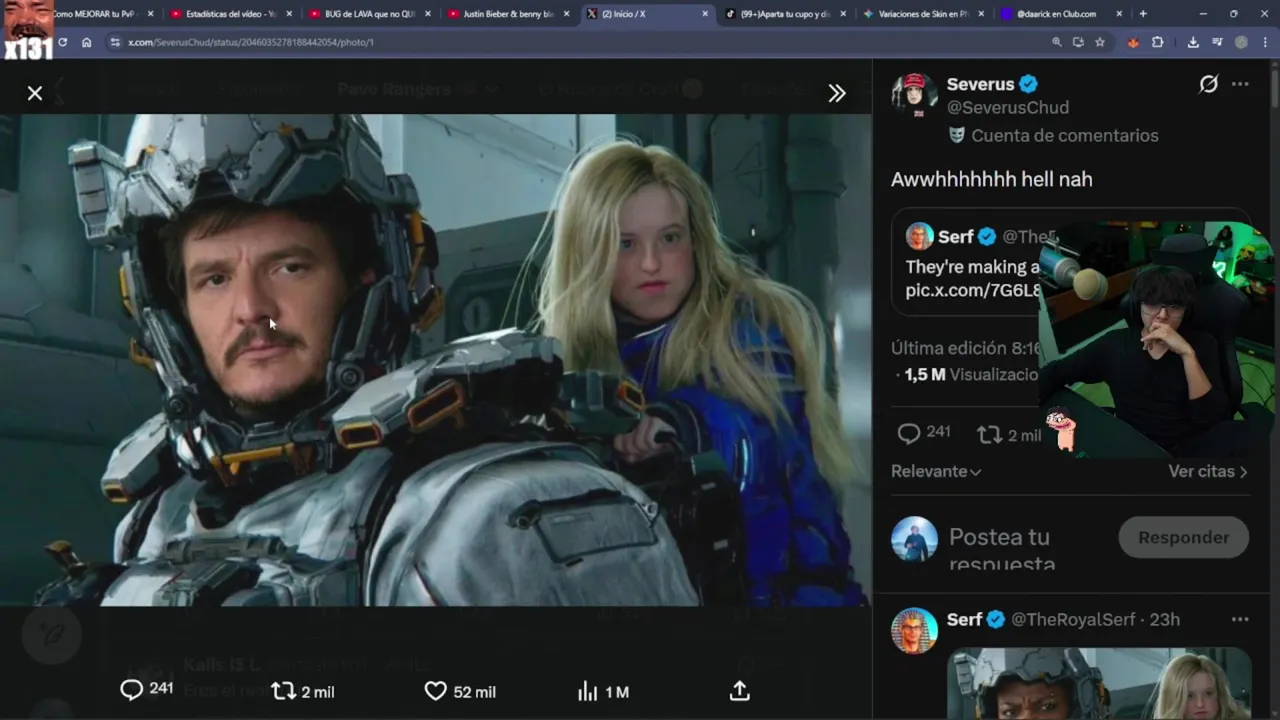This screenshot has width=1280, height=720.
Task: Click the reply icon under the photo
Action: point(131,690)
